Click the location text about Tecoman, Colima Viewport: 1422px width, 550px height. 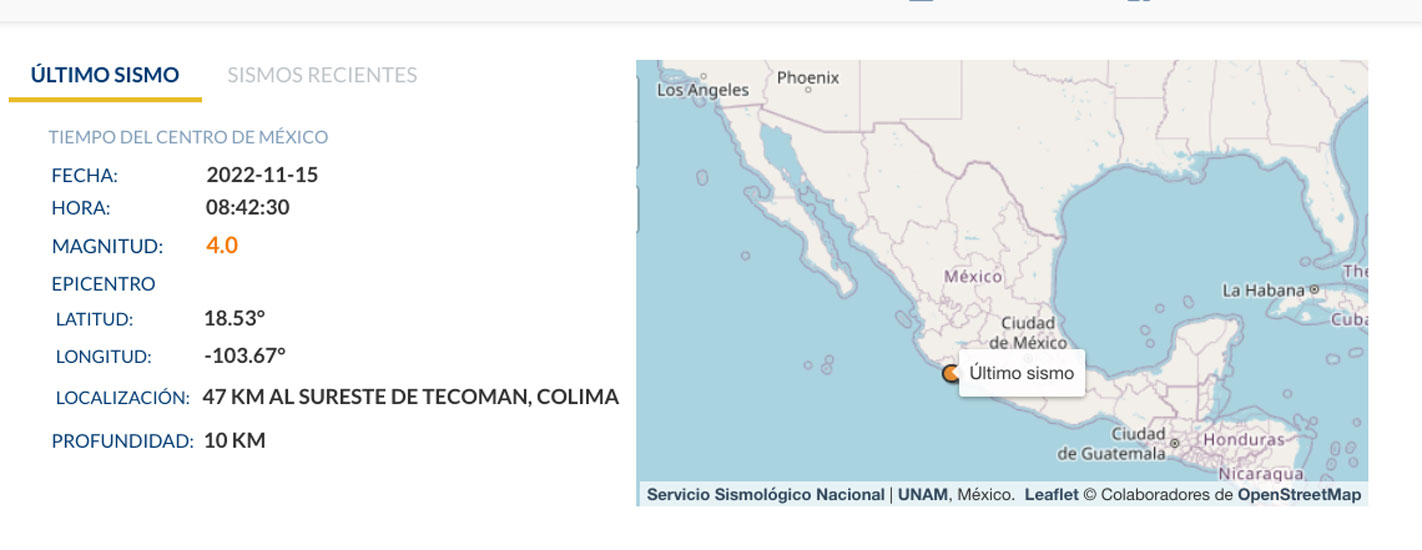411,397
